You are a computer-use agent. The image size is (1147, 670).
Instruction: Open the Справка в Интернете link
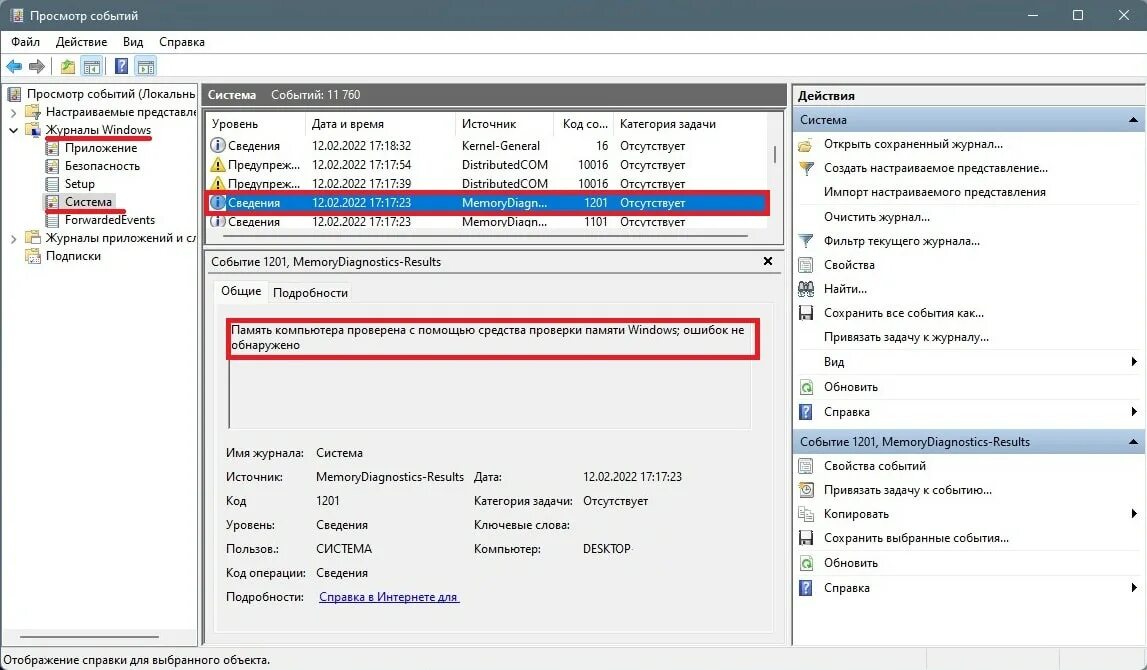(389, 597)
